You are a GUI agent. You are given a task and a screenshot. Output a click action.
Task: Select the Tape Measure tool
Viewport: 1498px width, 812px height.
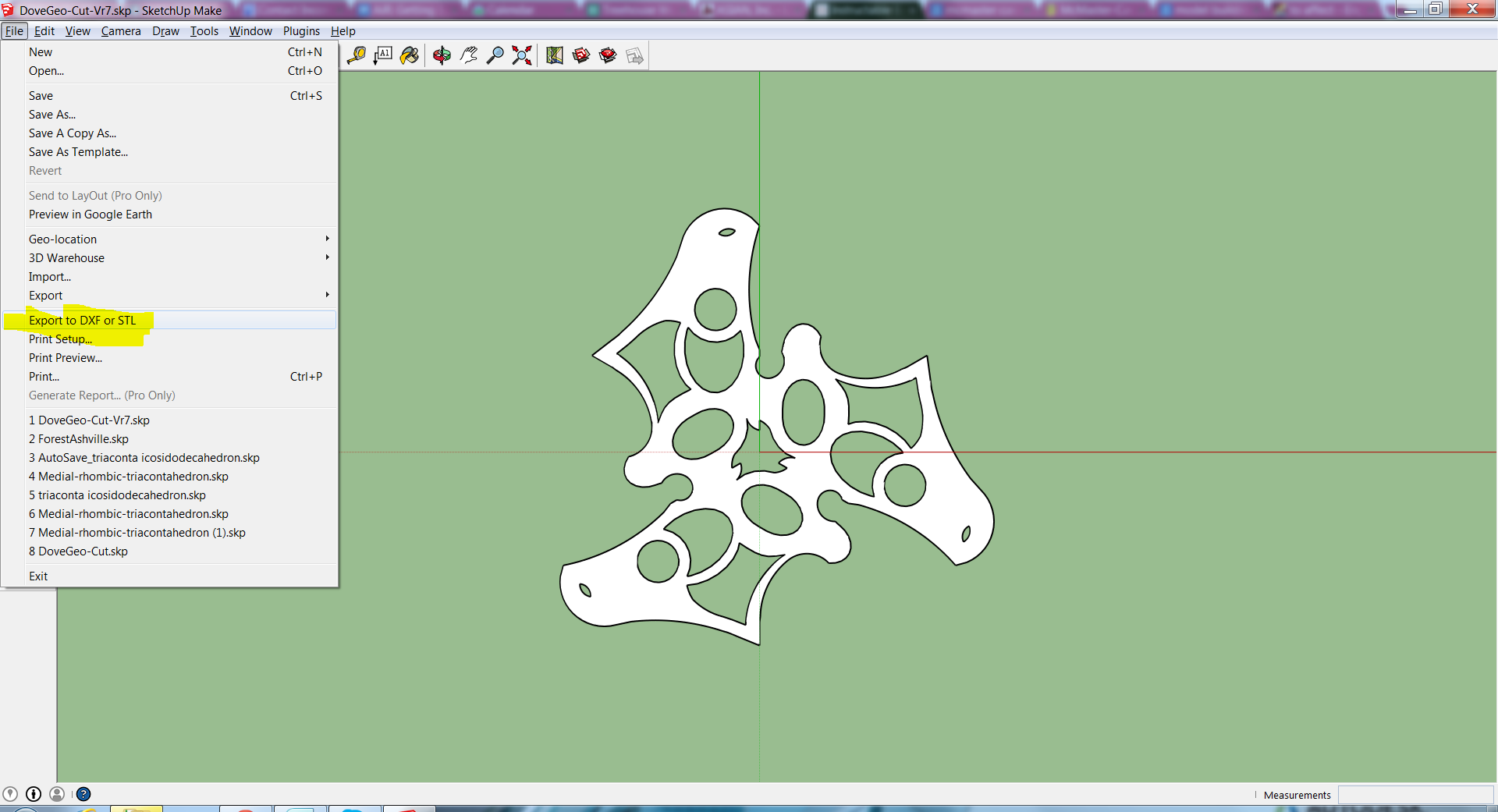click(357, 55)
